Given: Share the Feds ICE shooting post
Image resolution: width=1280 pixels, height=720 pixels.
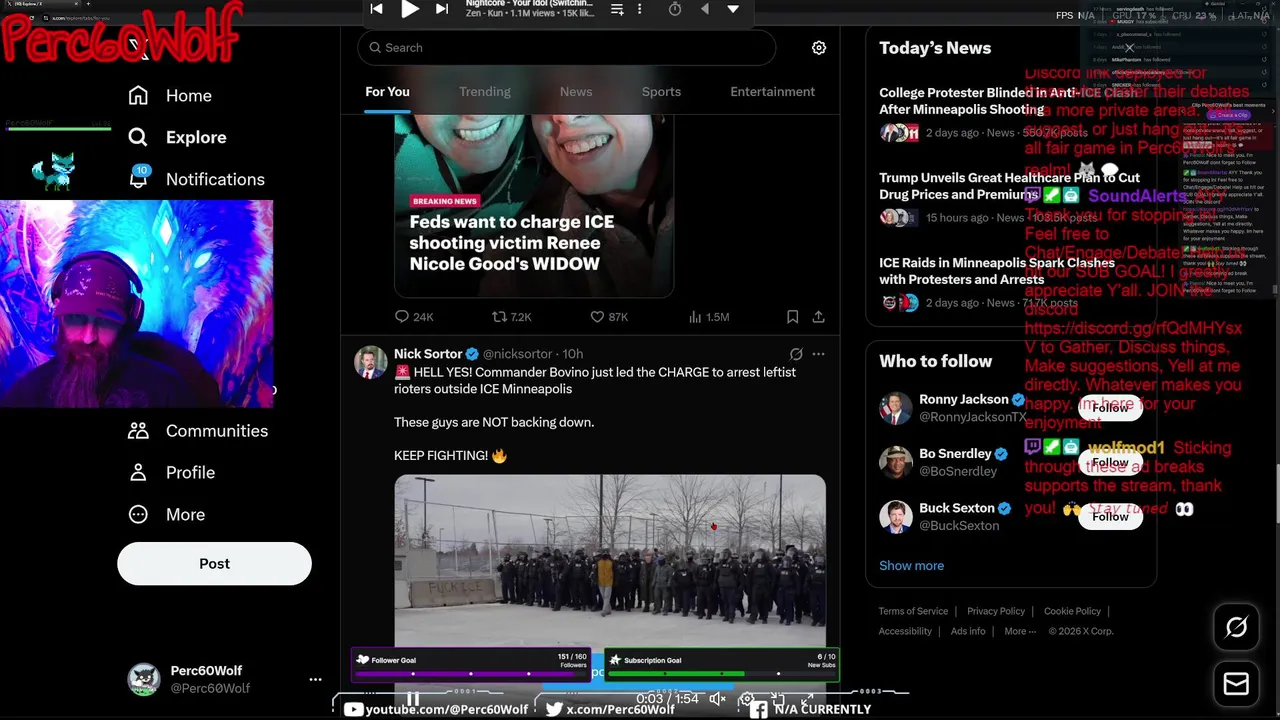Looking at the screenshot, I should pyautogui.click(x=818, y=317).
